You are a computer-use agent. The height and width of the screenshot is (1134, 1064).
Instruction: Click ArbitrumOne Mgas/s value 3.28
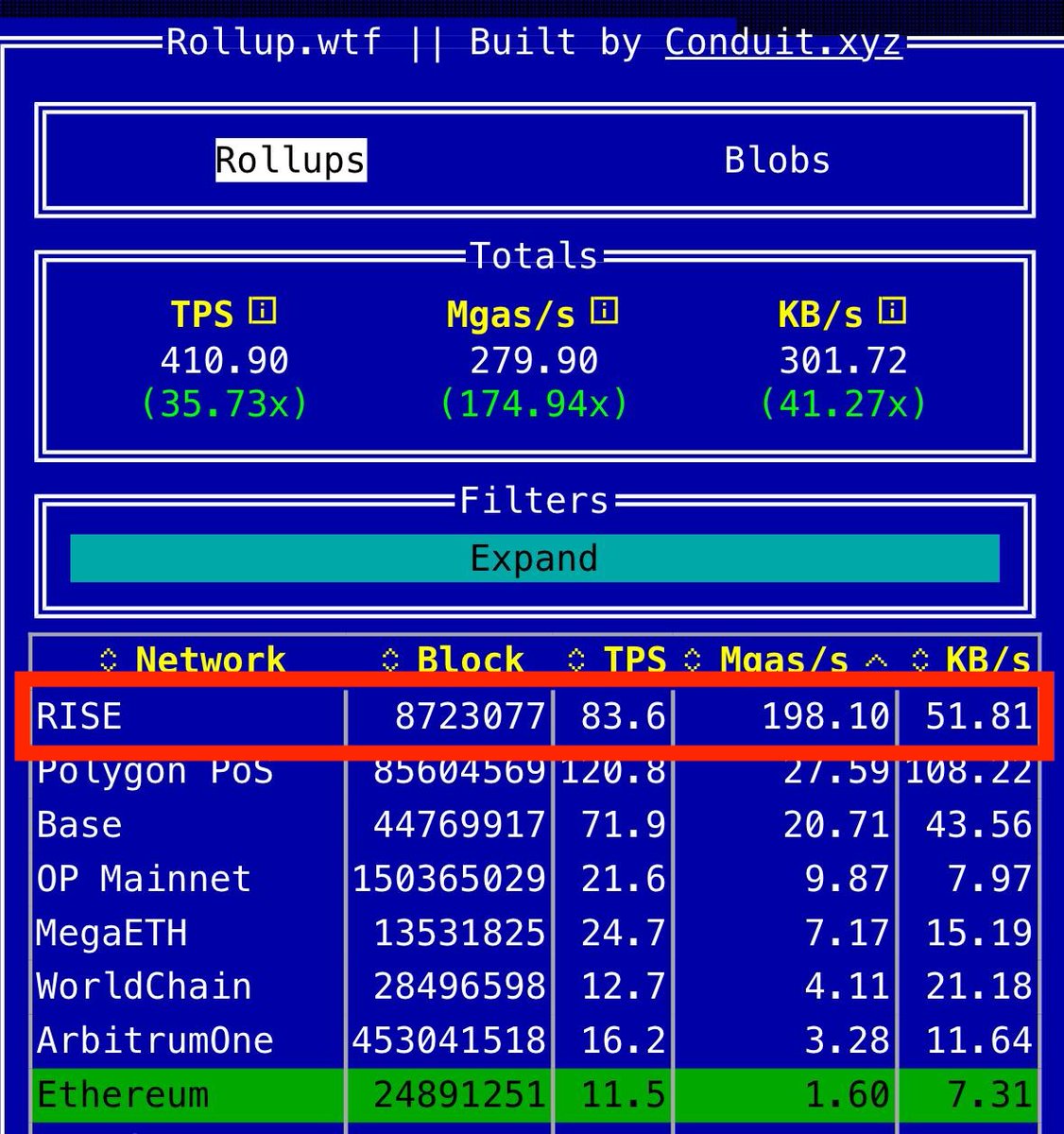(x=848, y=1040)
